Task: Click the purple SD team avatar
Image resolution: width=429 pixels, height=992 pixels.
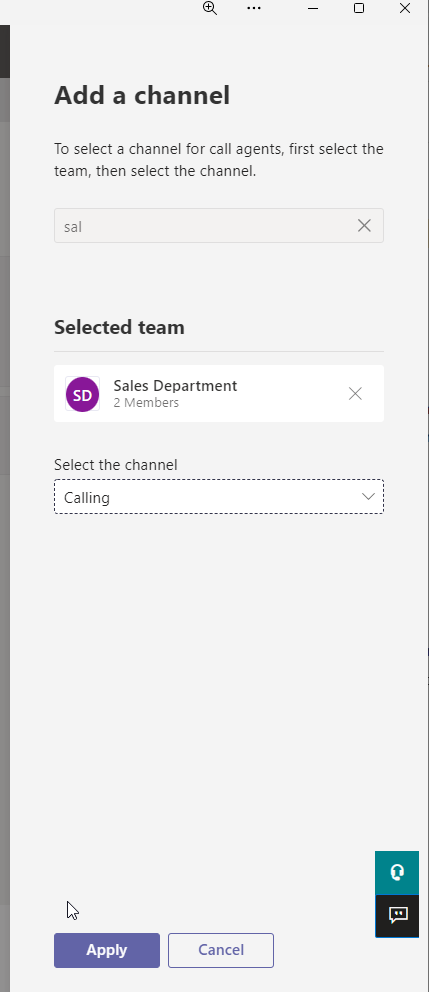Action: point(82,394)
